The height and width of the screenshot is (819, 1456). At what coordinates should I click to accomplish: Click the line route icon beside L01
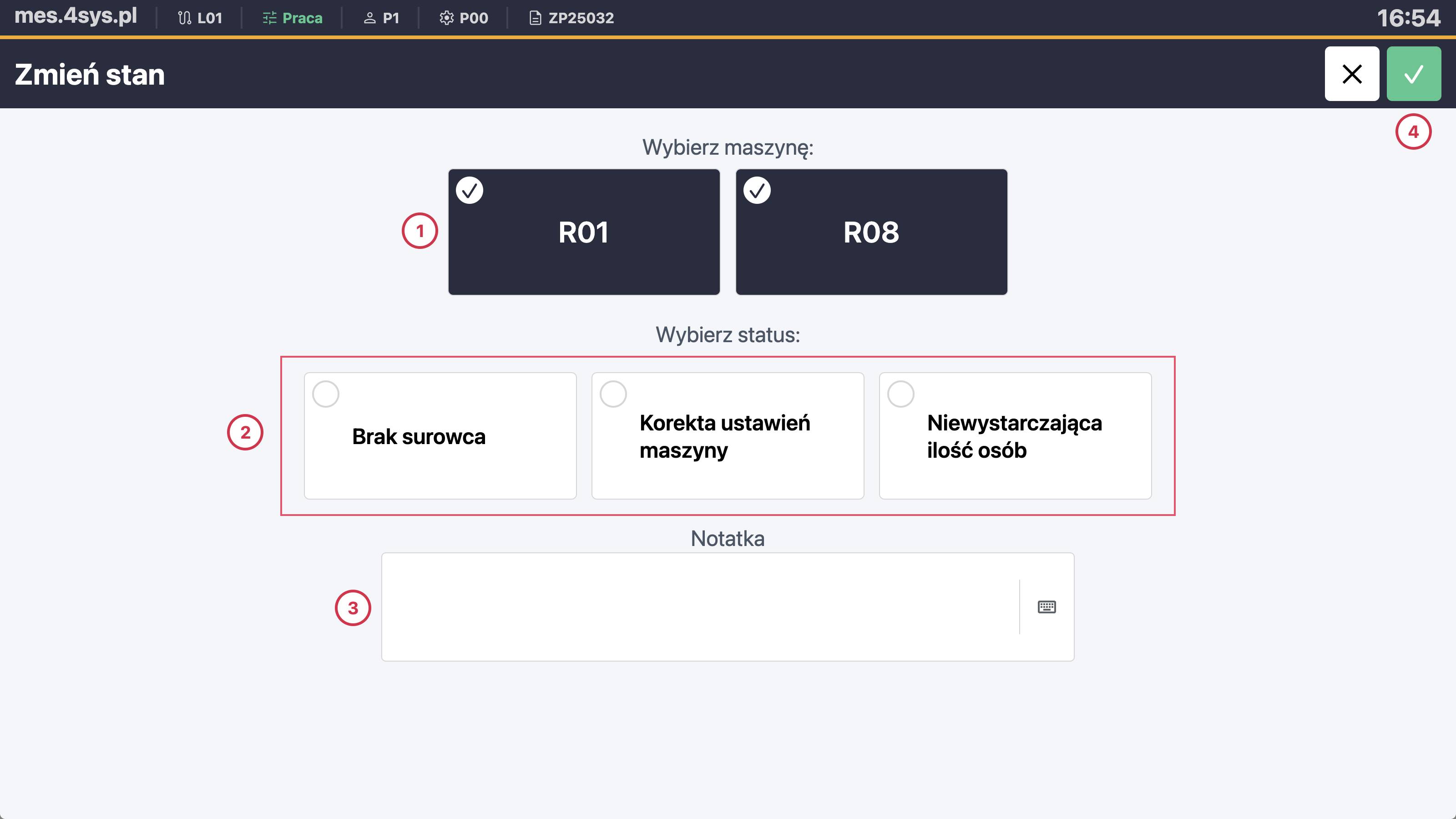184,18
